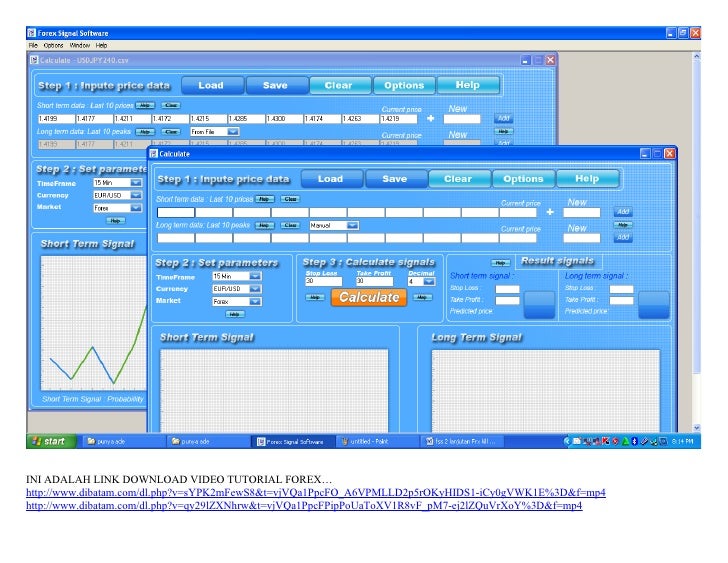Expand the Currency EUR/USD dropdown in front window
The height and width of the screenshot is (563, 728).
(x=255, y=288)
